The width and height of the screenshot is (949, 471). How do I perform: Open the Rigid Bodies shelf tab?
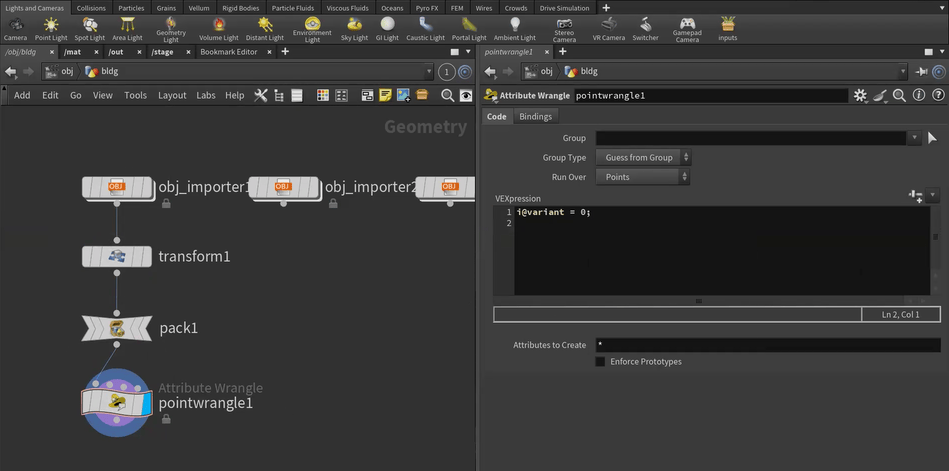(241, 8)
